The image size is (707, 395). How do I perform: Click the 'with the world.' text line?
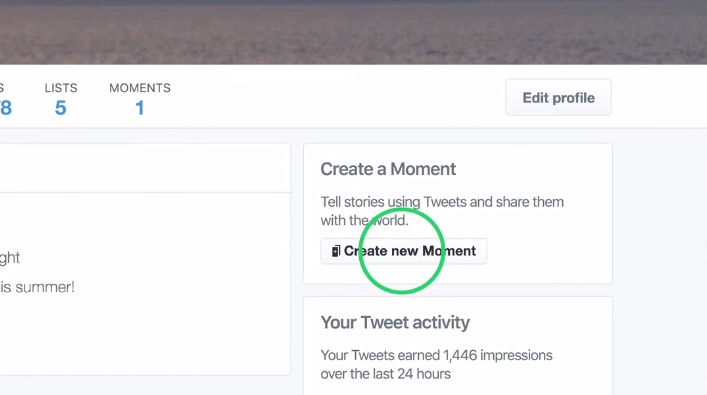[364, 220]
